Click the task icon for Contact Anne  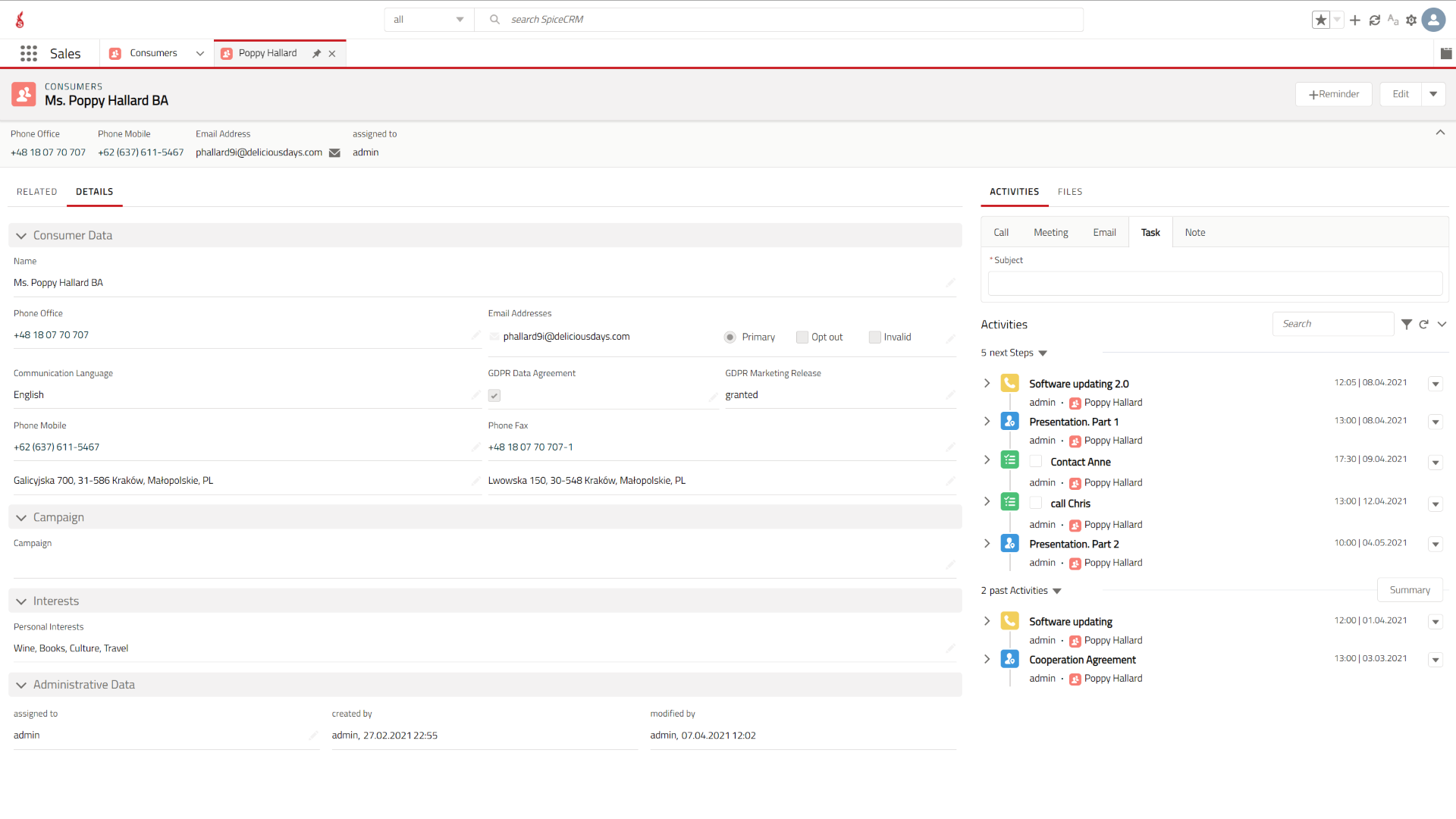[1009, 460]
